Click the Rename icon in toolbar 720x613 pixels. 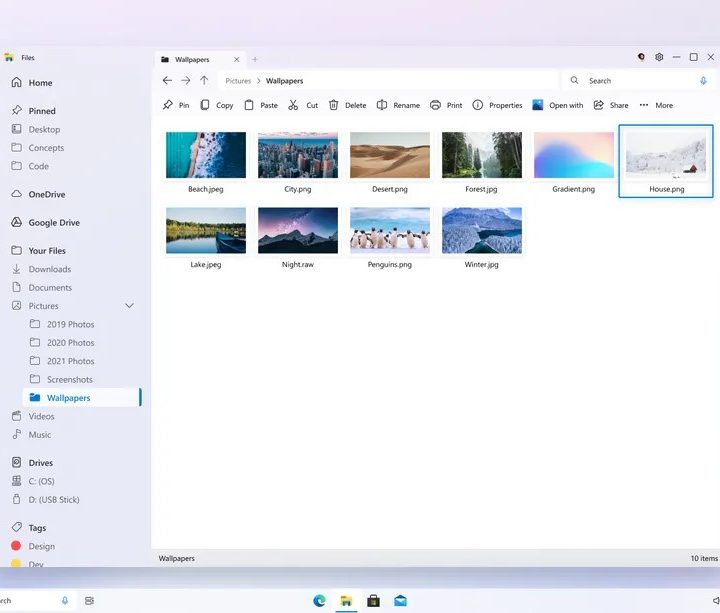[x=382, y=105]
